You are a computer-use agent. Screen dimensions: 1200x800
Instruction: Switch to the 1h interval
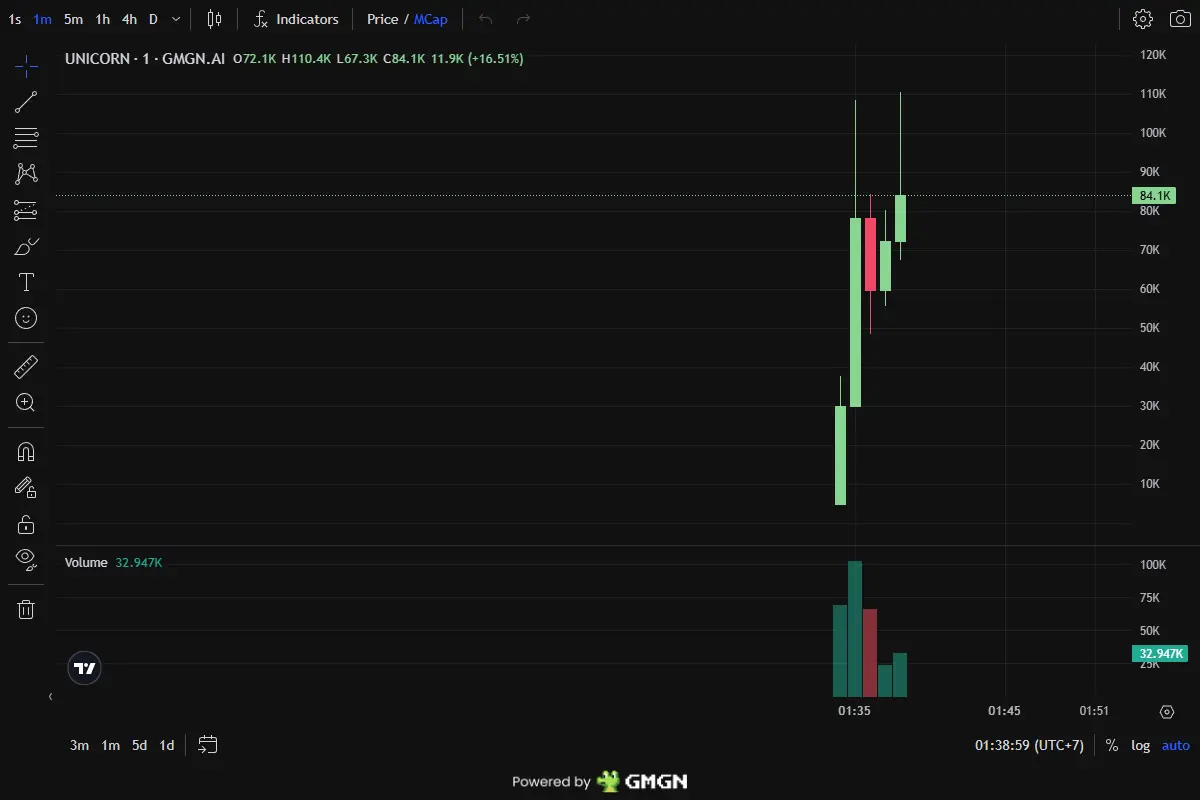102,19
